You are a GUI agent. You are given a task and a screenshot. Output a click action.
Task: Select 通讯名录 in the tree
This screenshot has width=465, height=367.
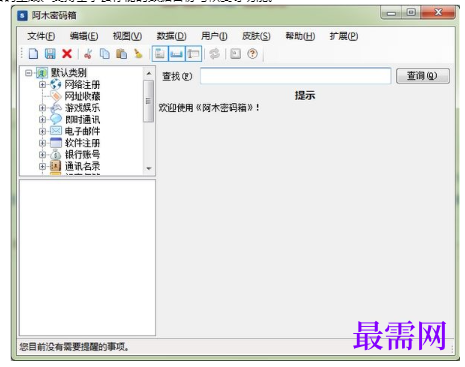82,166
